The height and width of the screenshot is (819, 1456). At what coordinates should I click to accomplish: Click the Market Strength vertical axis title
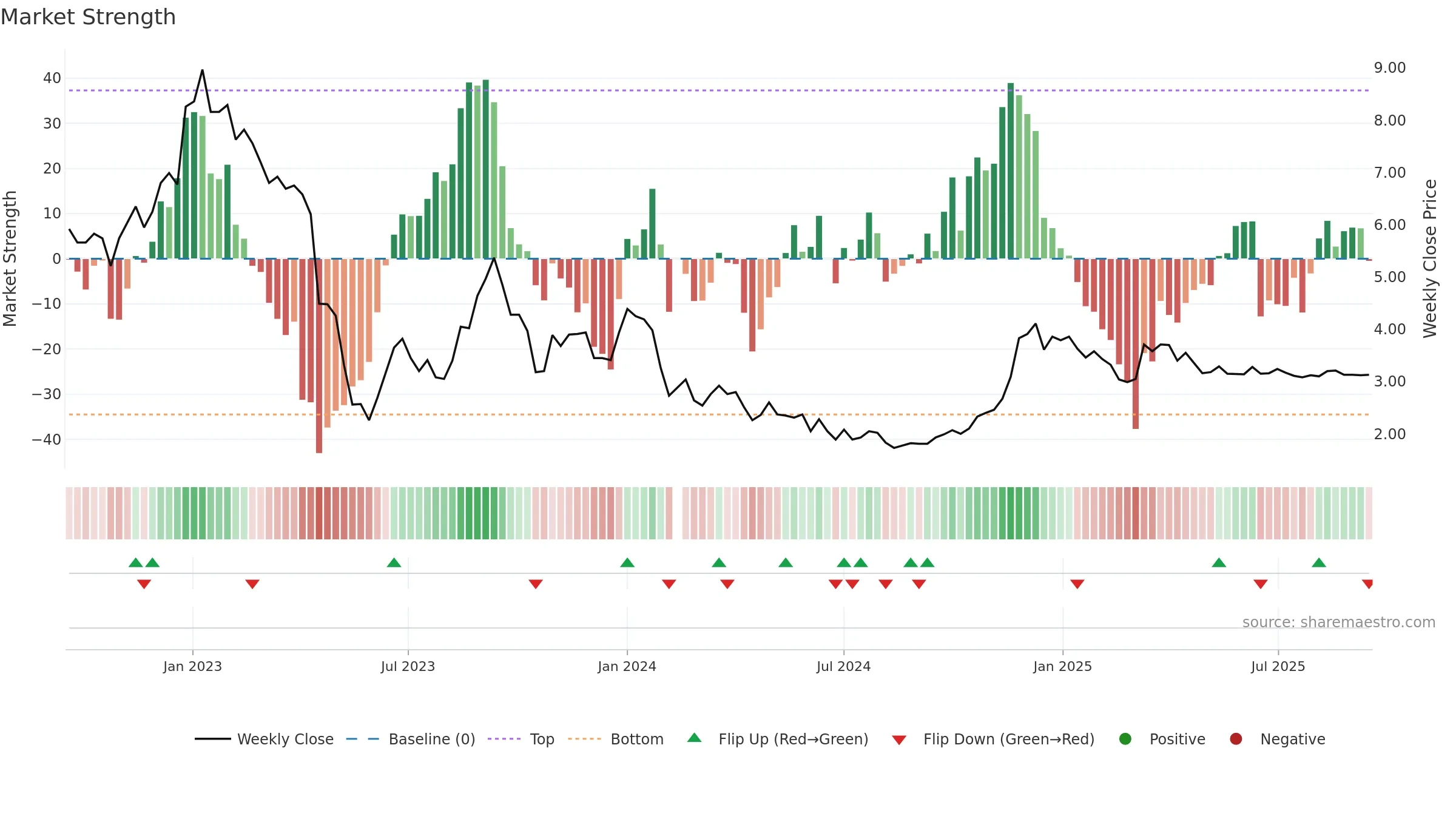pos(10,258)
